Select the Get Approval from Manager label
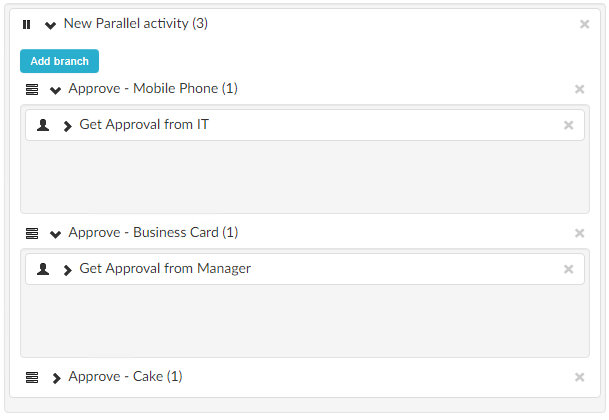Screen dimensions: 609x420 (165, 268)
